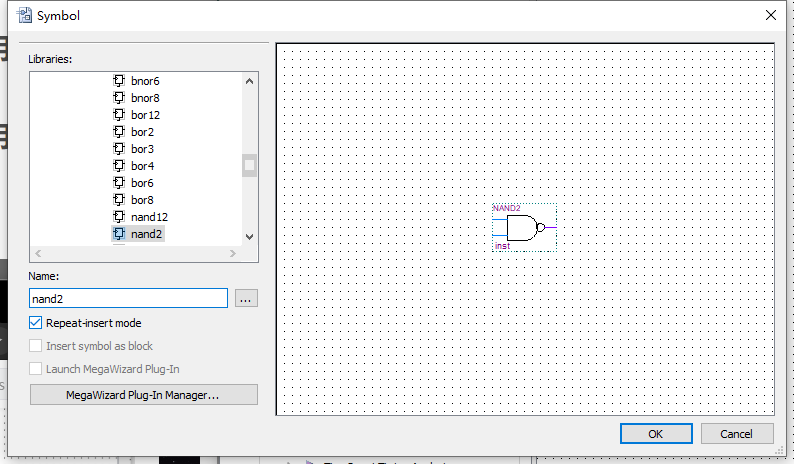Click the horizontal scroll left arrow
Image resolution: width=794 pixels, height=464 pixels.
pos(38,253)
